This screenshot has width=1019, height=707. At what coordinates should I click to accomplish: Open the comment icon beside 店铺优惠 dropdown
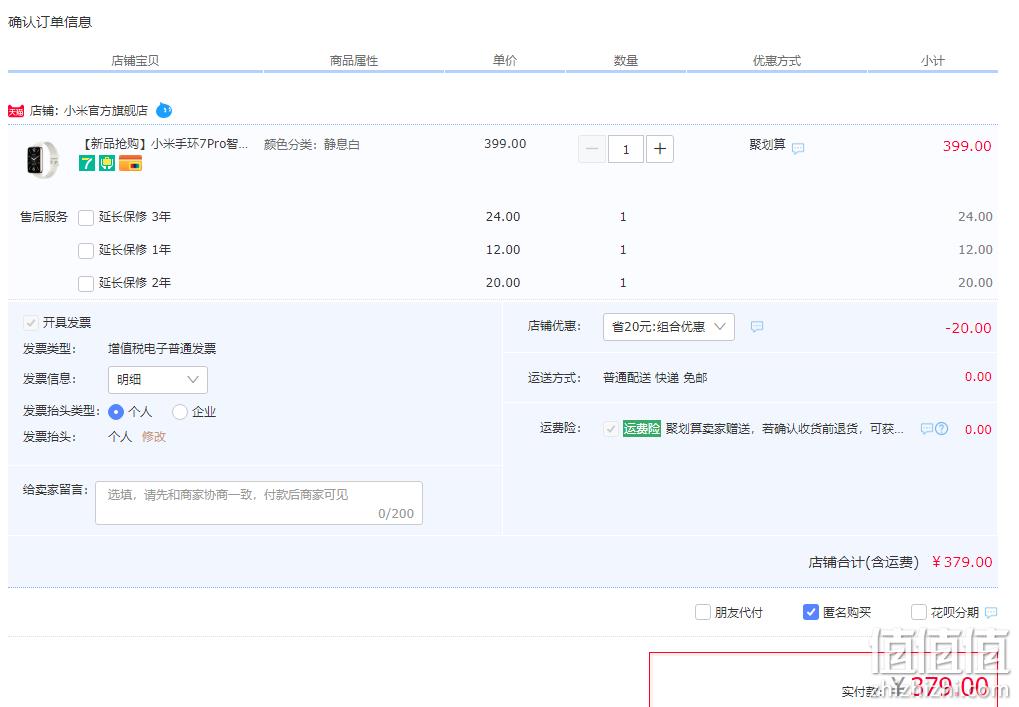point(756,326)
